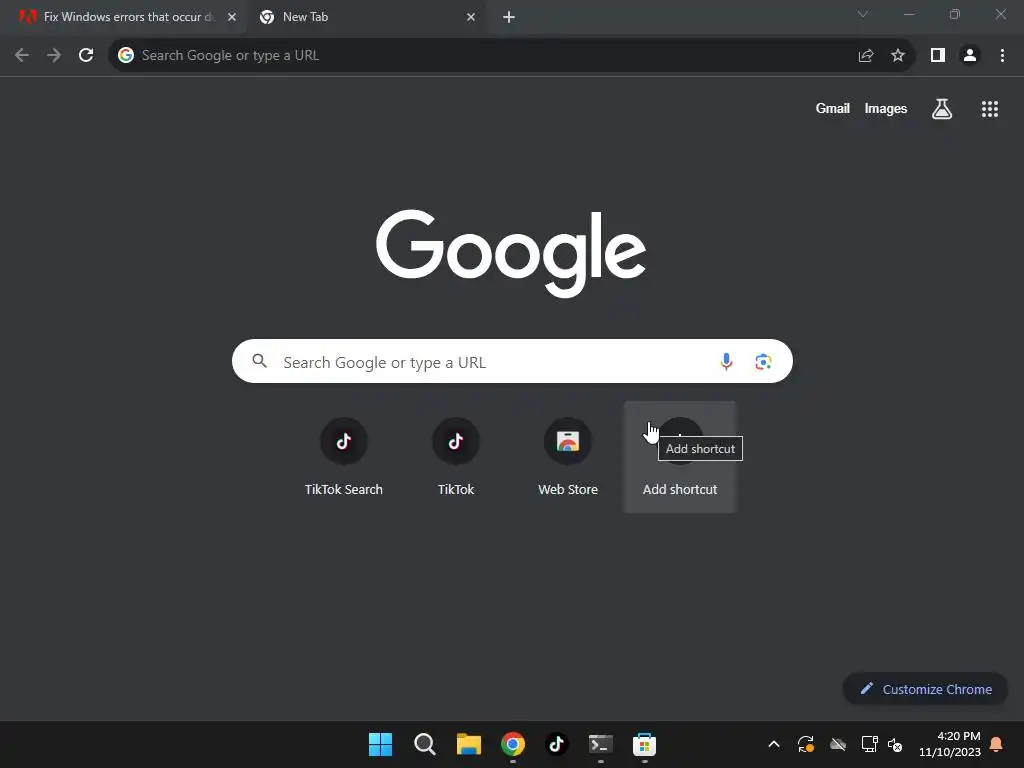Screen dimensions: 1024x768
Task: Open Microsoft Store from taskbar
Action: tap(645, 744)
